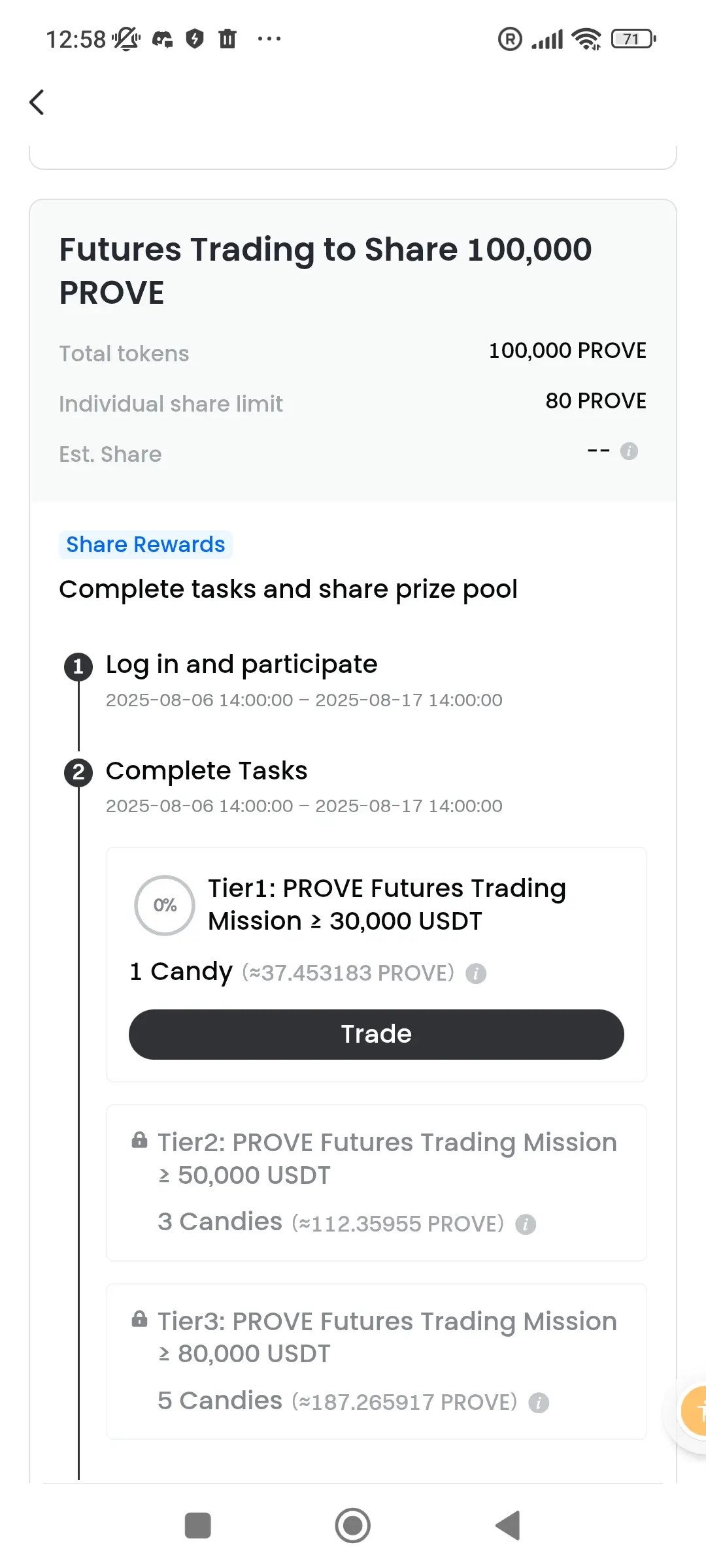Viewport: 706px width, 1568px height.
Task: Tap the 0% progress circle for Tier1
Action: [165, 906]
